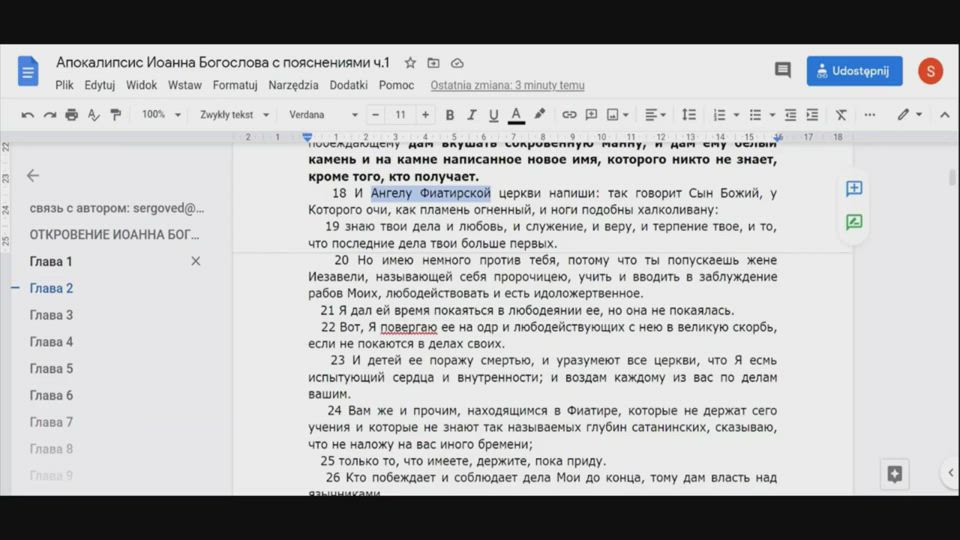Viewport: 960px width, 540px height.
Task: Expand the Zwykły tekst style dropdown
Action: click(x=234, y=115)
